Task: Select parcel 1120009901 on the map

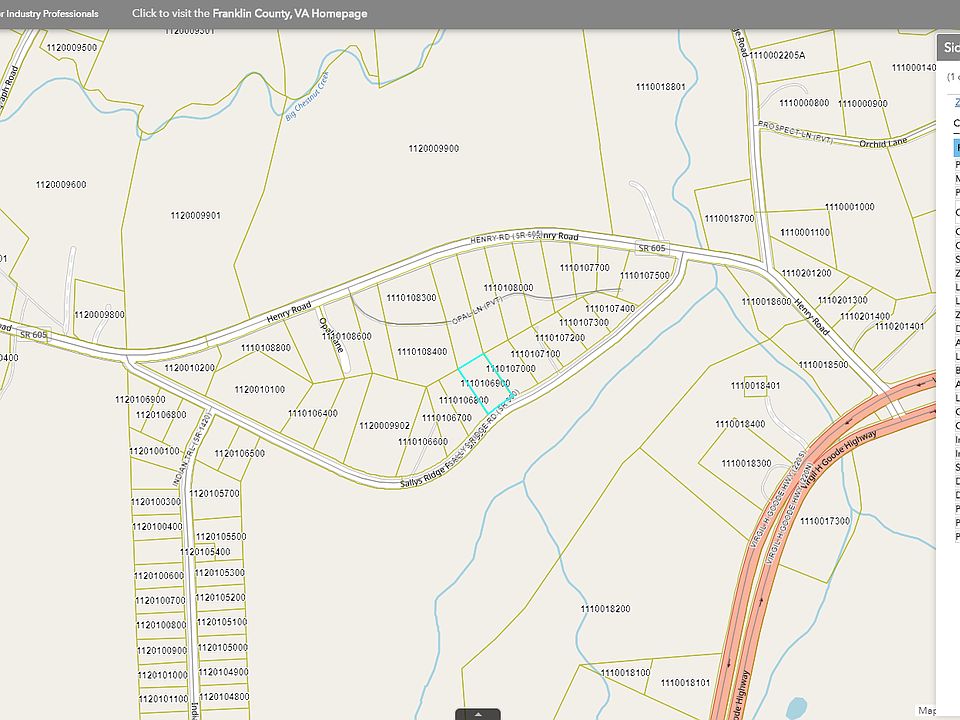Action: [195, 215]
